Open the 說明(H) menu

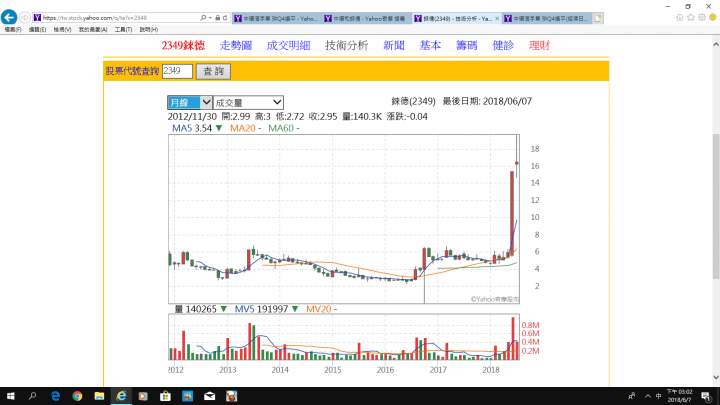[148, 29]
